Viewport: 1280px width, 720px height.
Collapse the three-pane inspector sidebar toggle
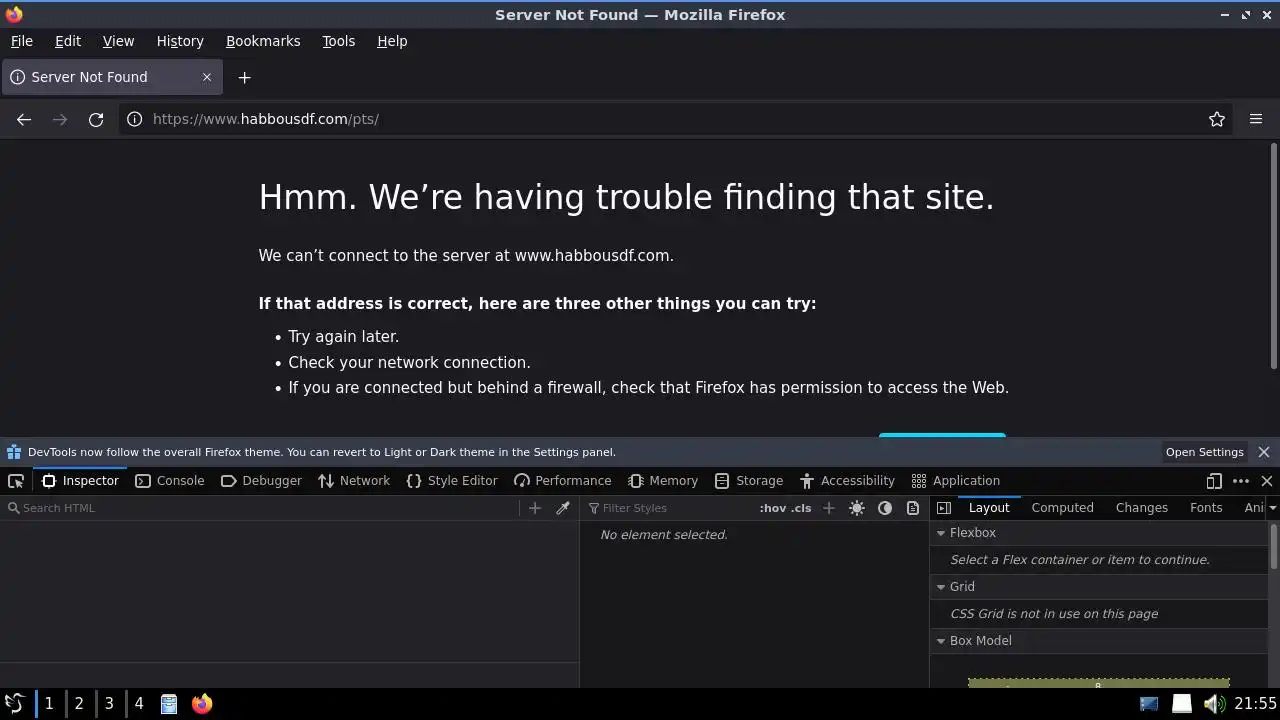[x=944, y=508]
